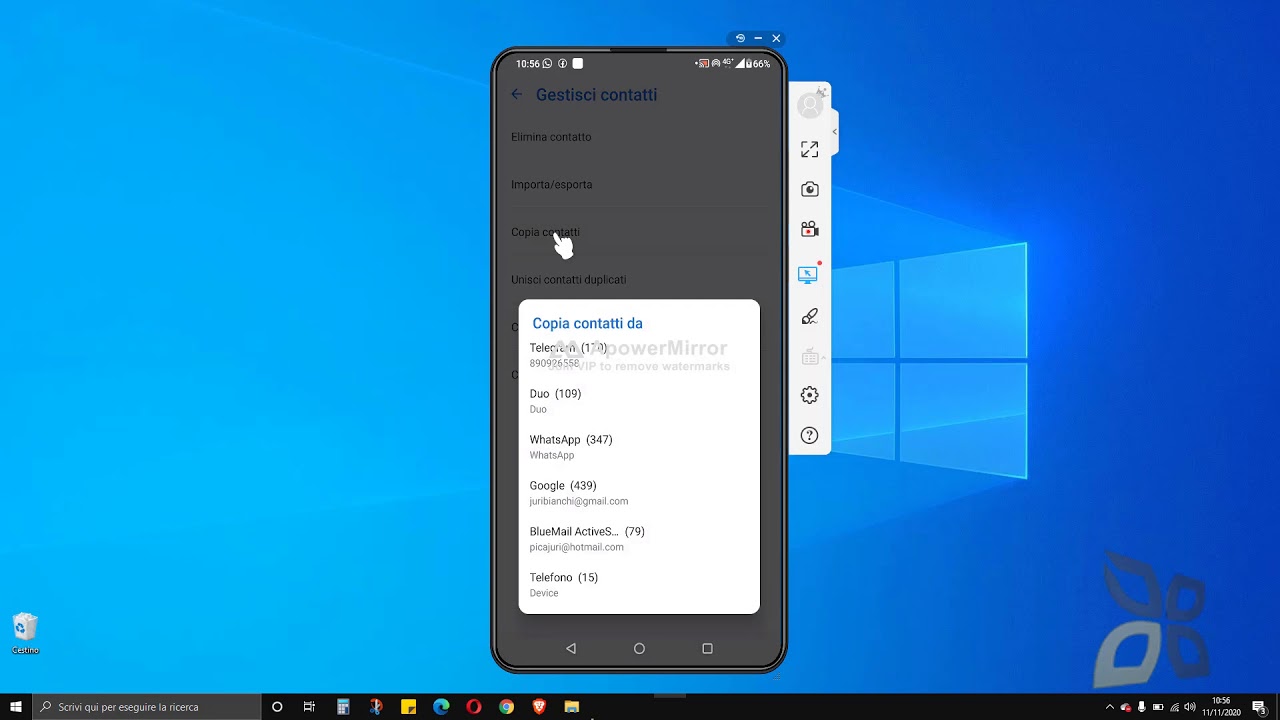Open the Cestino recycle bin on desktop
The height and width of the screenshot is (720, 1280).
[25, 634]
